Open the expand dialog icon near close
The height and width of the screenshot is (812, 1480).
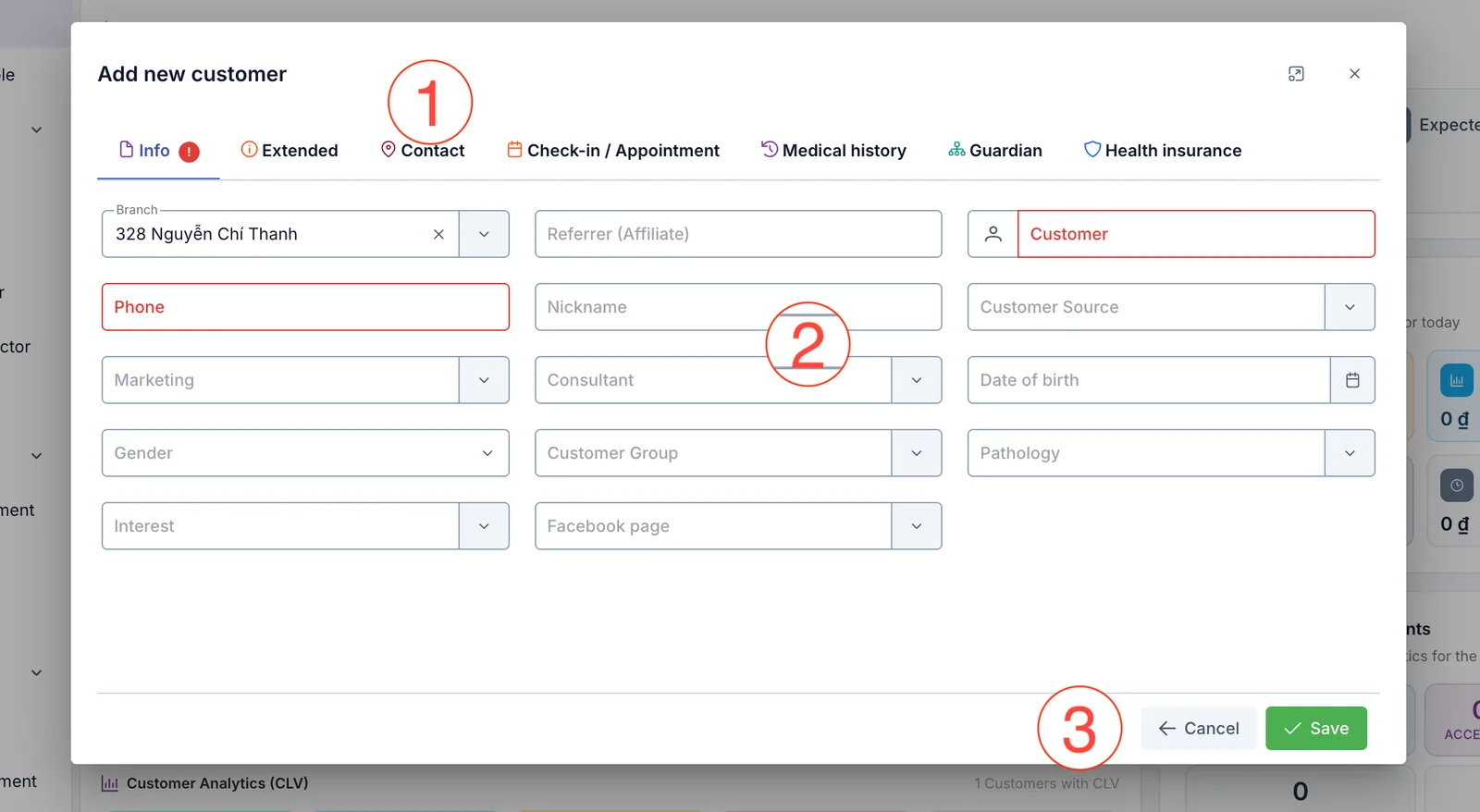[1296, 74]
